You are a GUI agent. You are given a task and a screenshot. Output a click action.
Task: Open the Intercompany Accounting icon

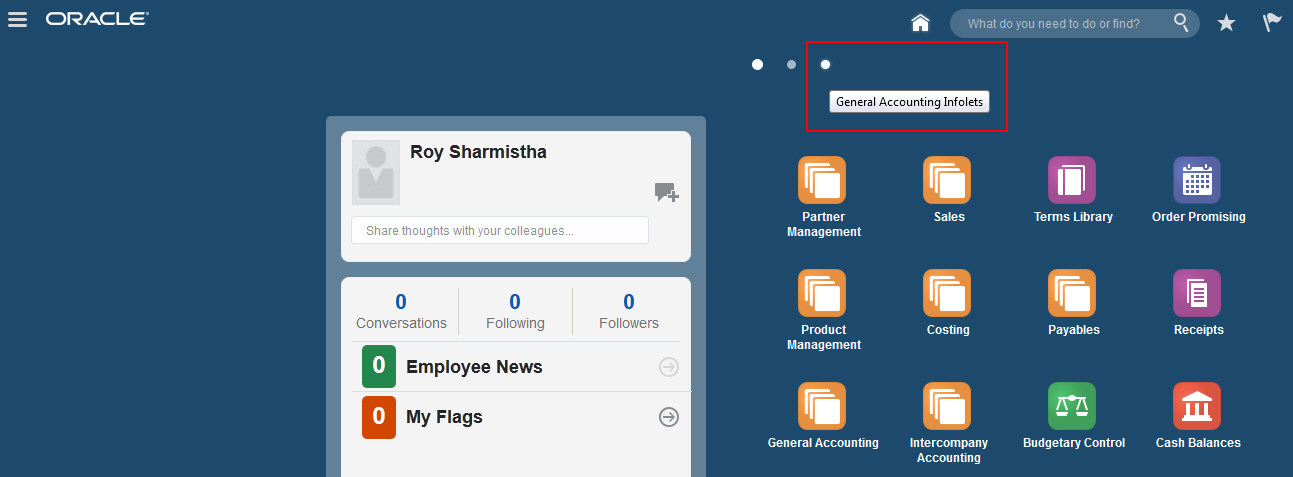coord(947,407)
